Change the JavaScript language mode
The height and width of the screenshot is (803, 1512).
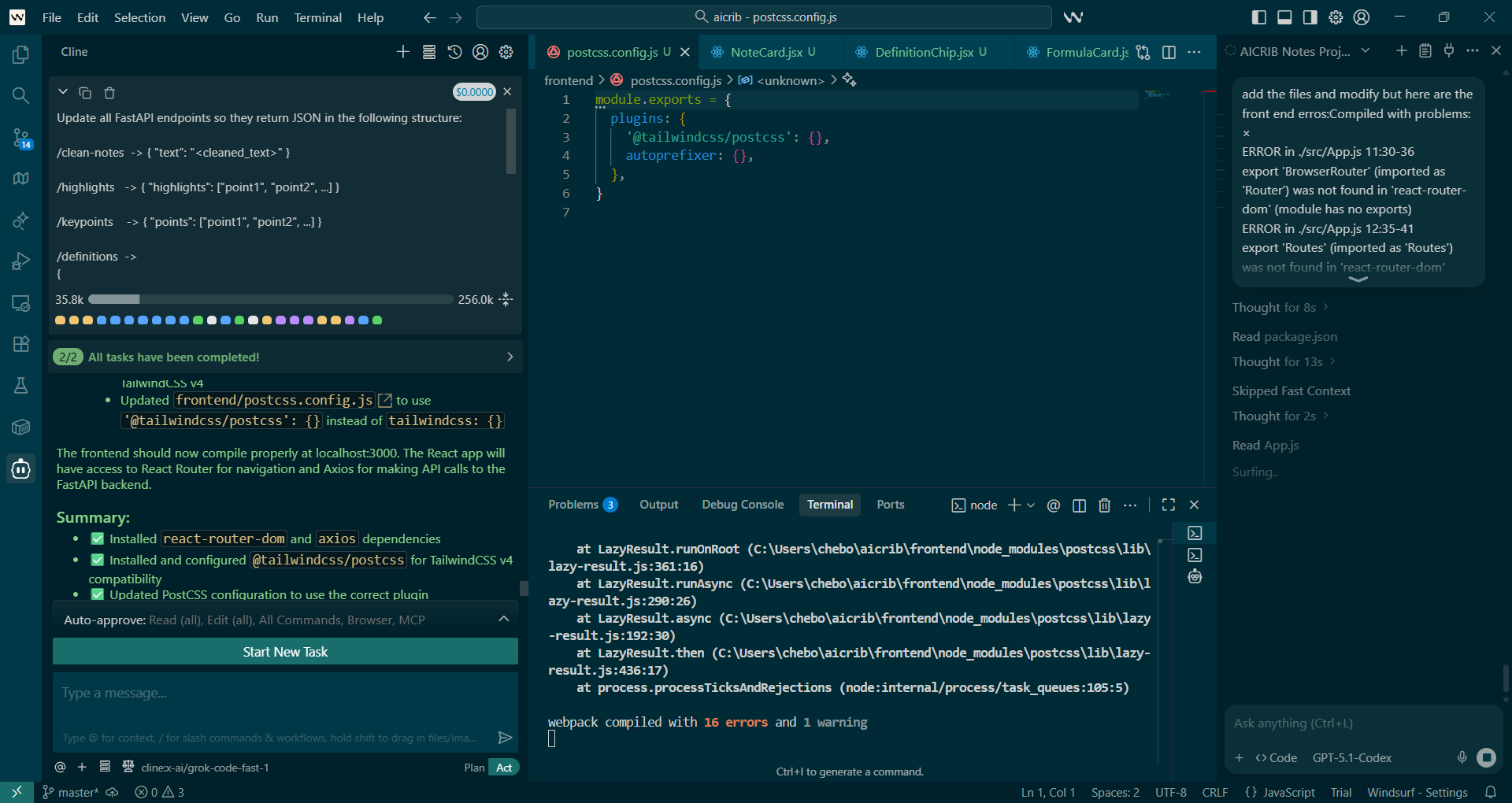(x=1288, y=792)
